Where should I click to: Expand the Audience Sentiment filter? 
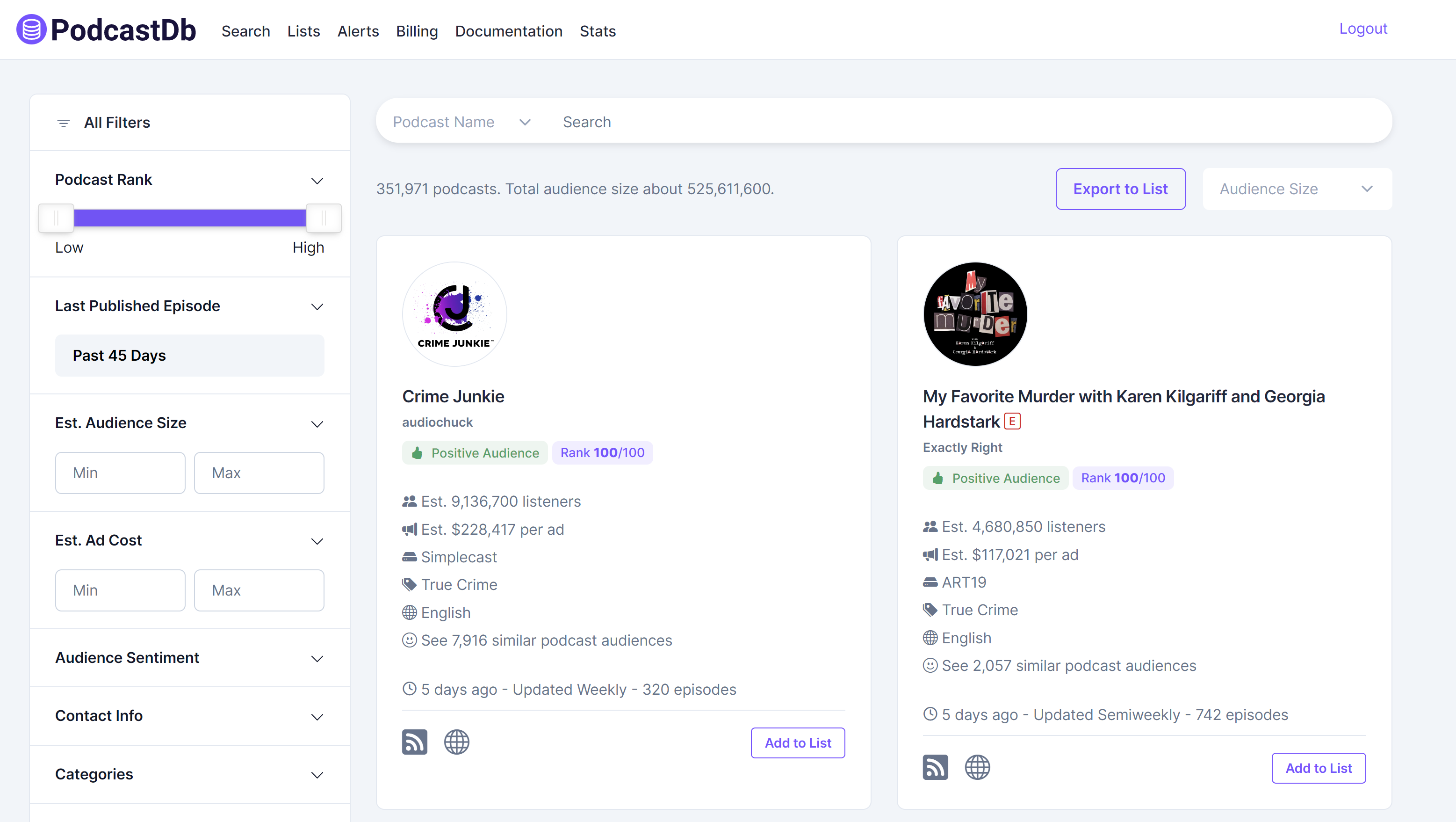tap(317, 659)
